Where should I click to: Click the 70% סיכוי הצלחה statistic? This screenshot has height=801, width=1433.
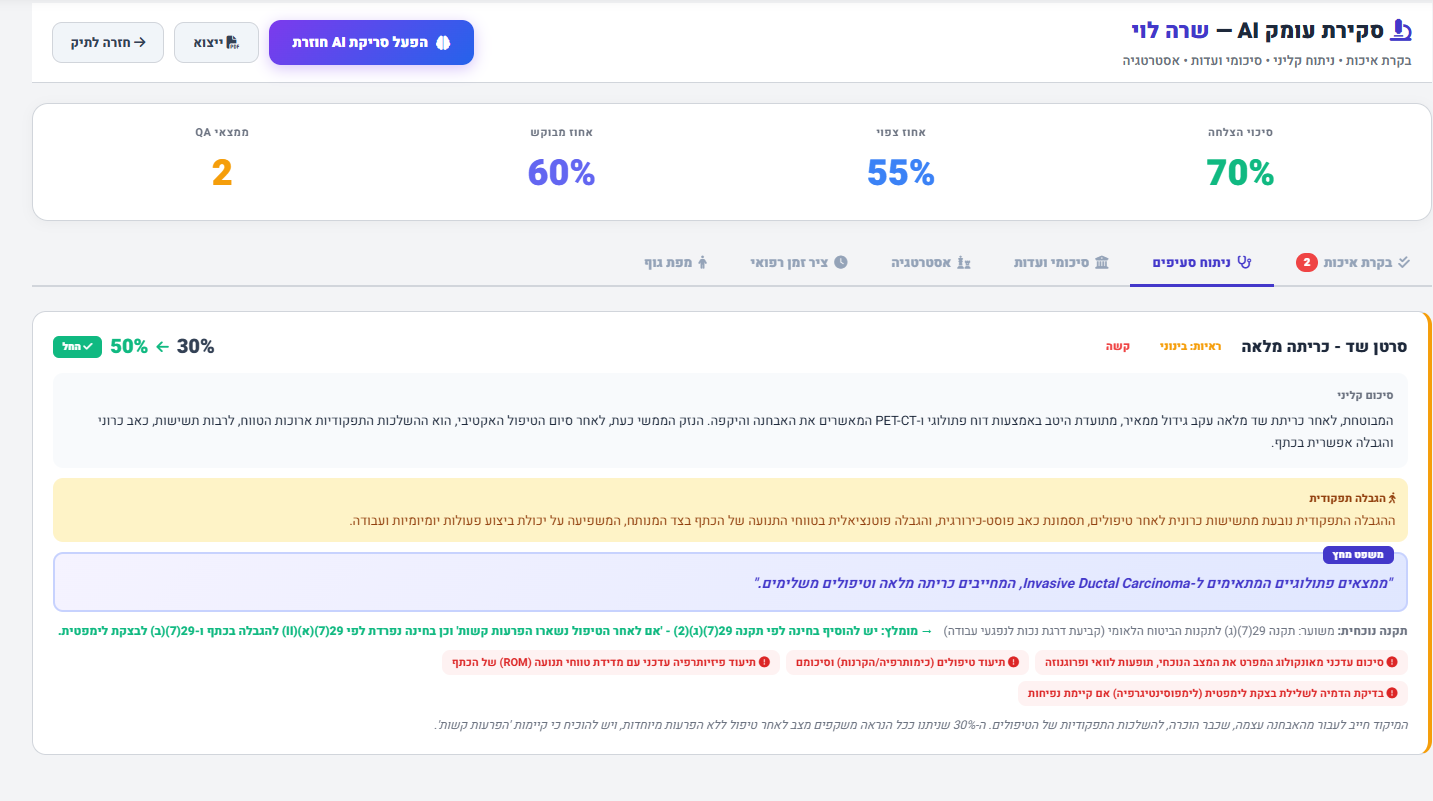[1240, 173]
